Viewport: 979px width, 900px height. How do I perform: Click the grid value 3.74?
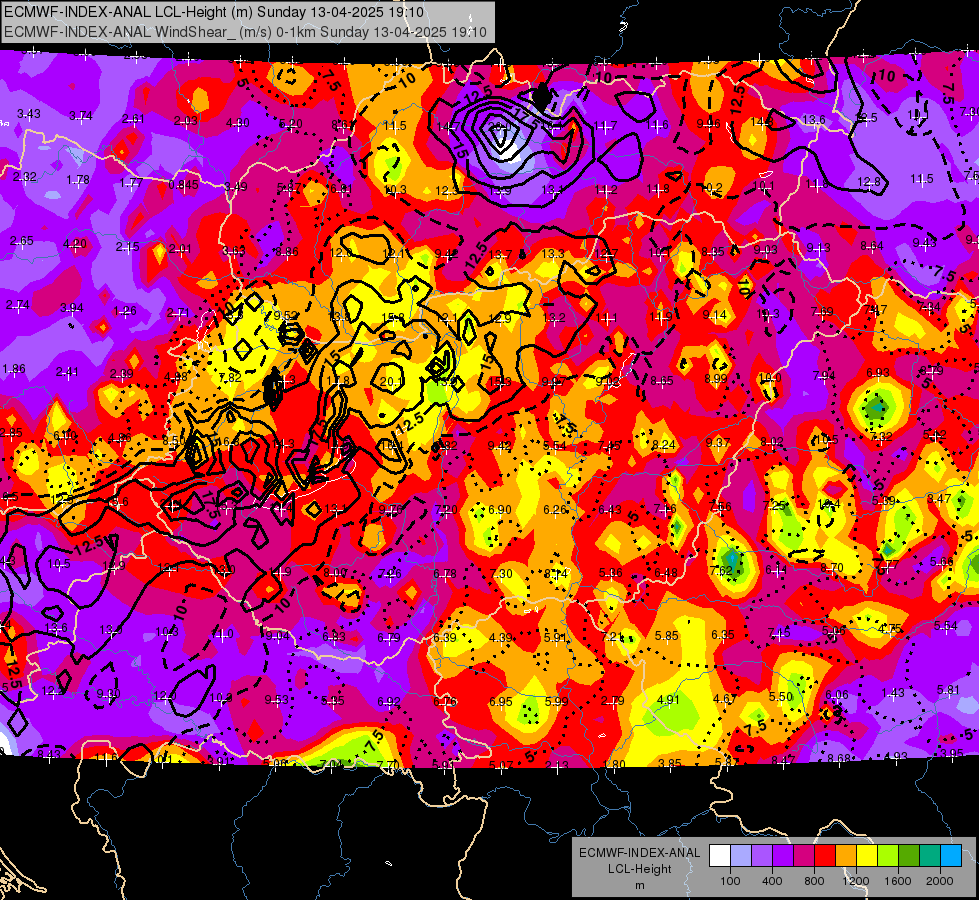[x=81, y=116]
